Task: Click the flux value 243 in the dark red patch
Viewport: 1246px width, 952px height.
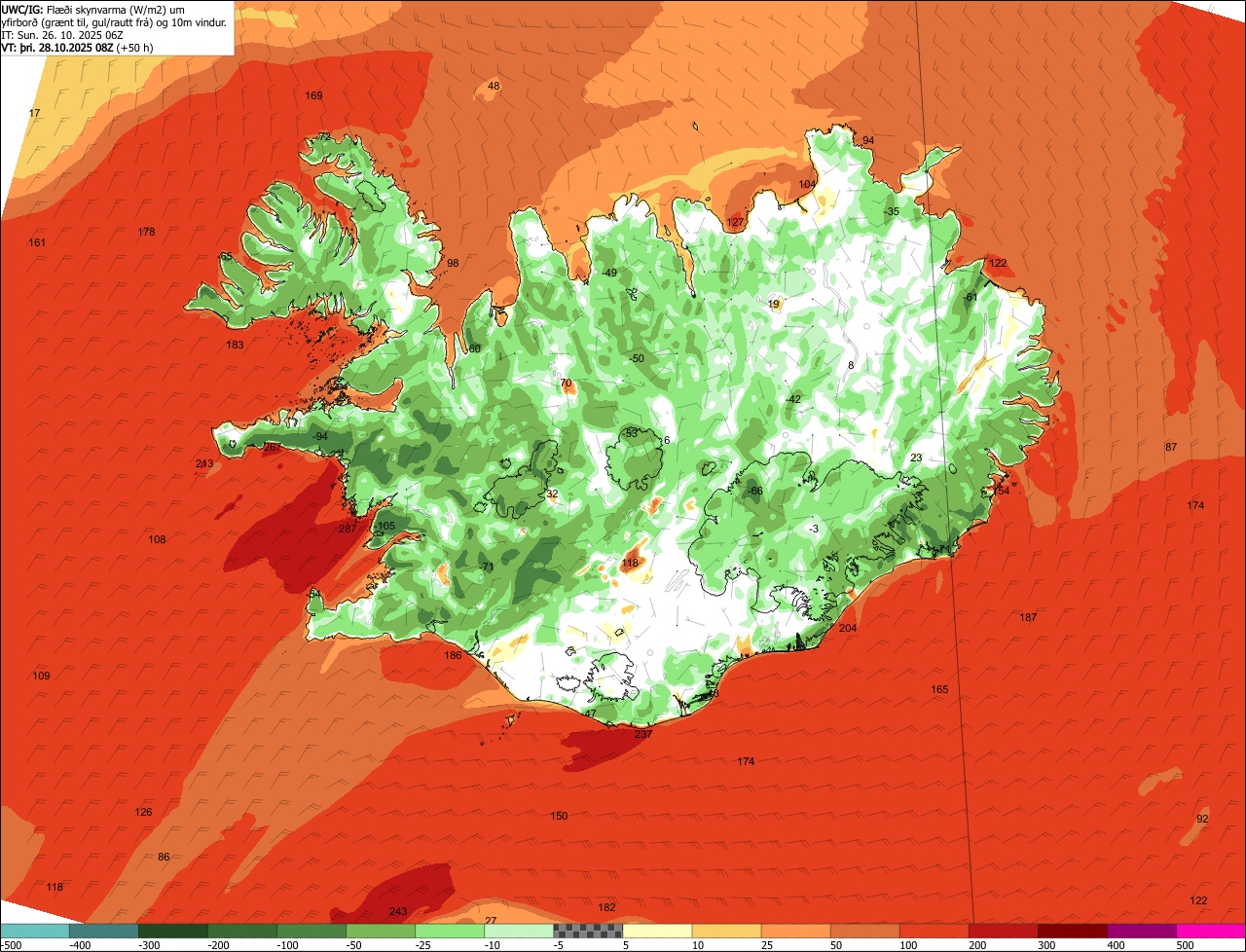Action: coord(398,911)
